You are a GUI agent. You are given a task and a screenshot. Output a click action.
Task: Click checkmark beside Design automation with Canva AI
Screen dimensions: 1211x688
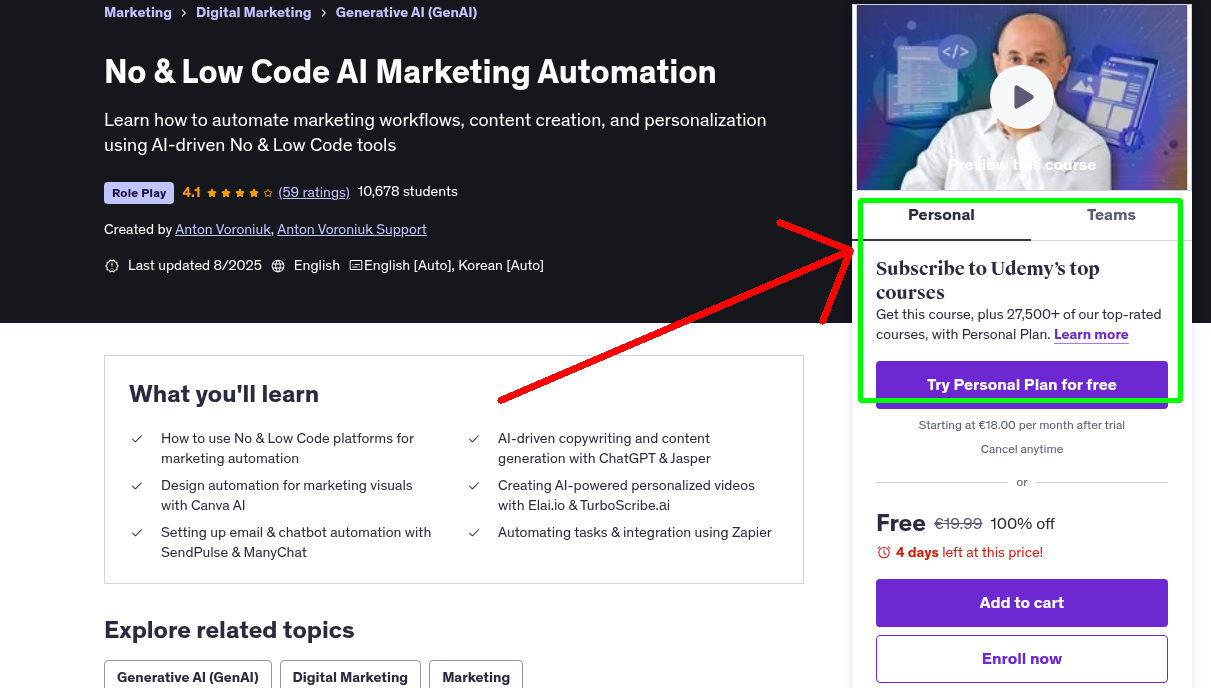pos(137,486)
